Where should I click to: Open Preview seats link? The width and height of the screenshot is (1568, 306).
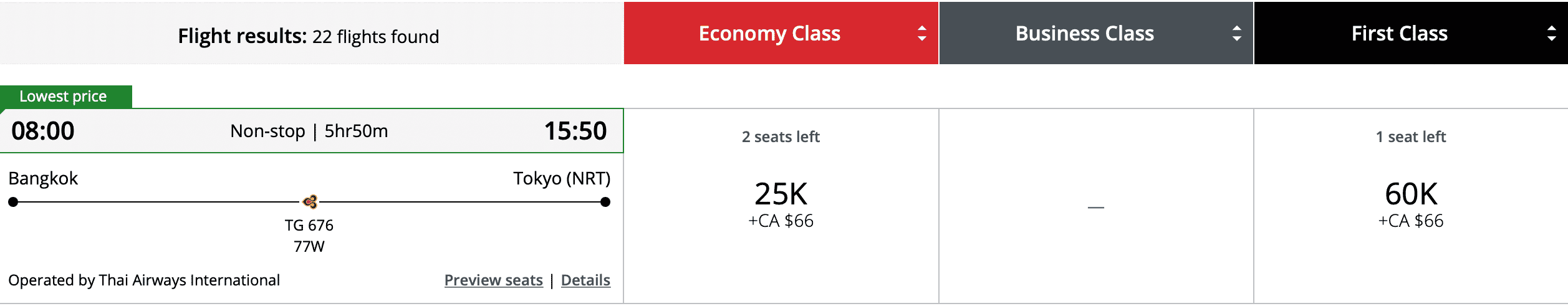tap(493, 280)
